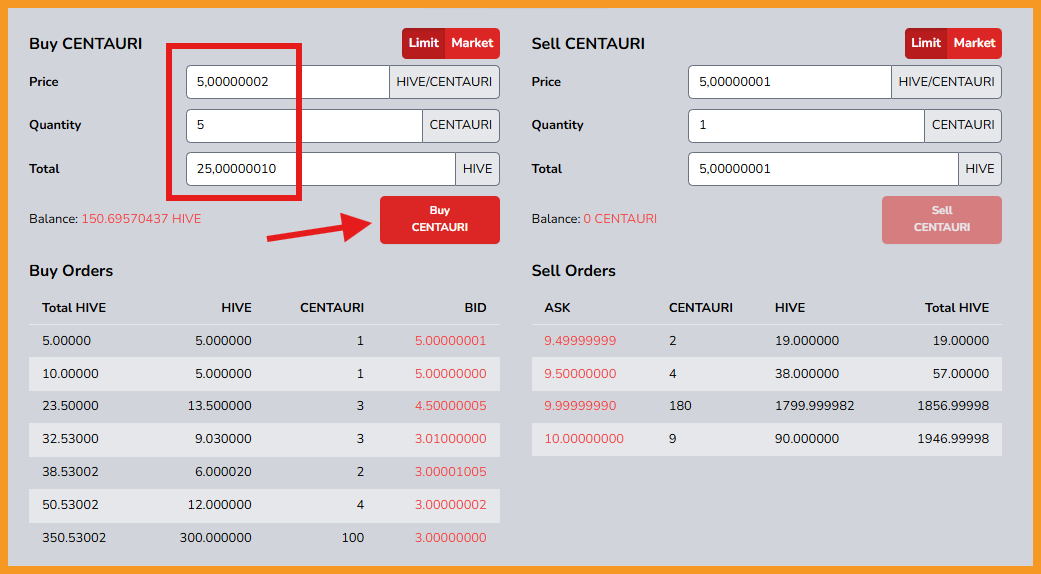Click sell order HIVE amount 90.000000

(807, 439)
